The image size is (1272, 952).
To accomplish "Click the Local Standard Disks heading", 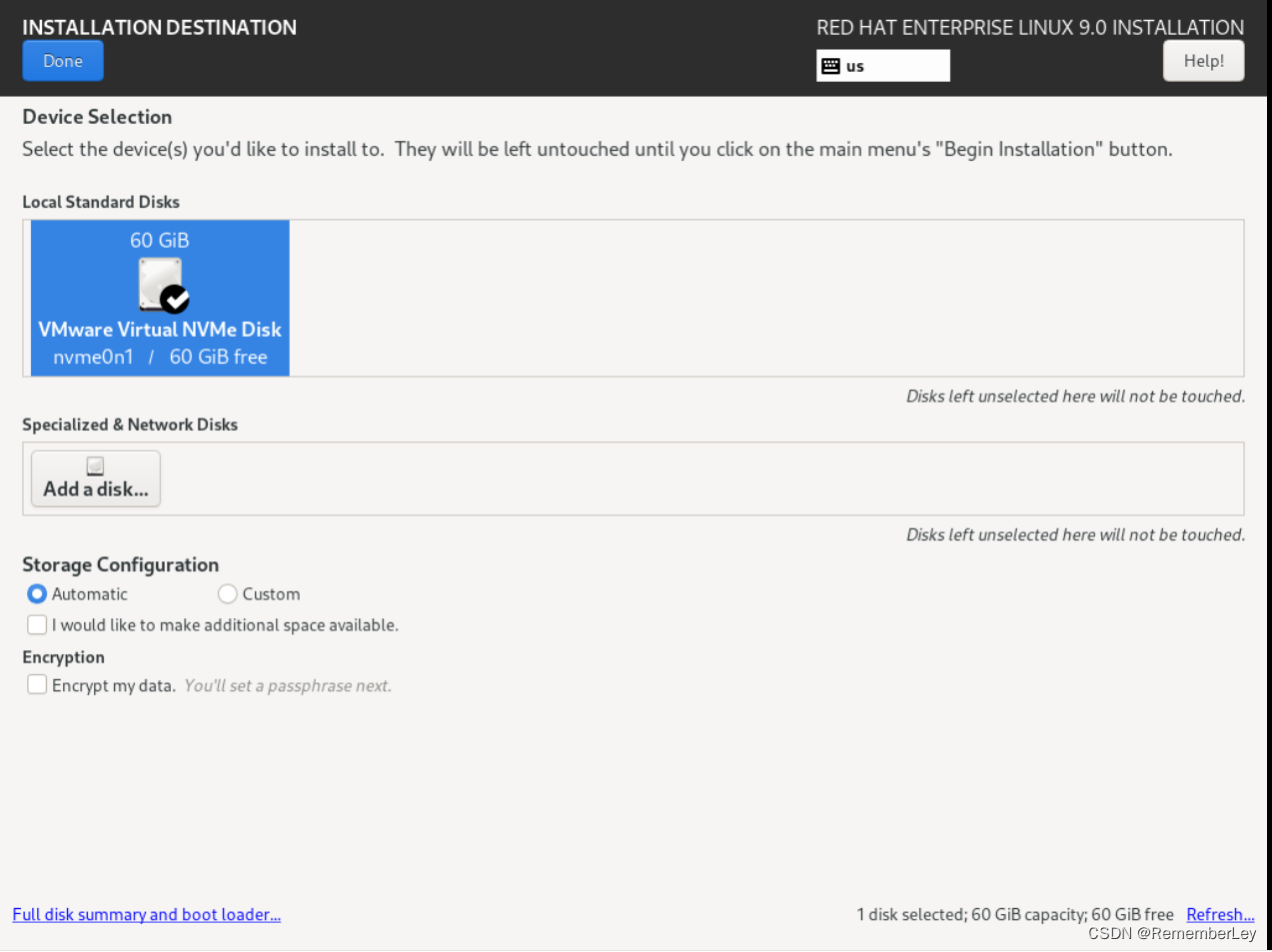I will 101,202.
